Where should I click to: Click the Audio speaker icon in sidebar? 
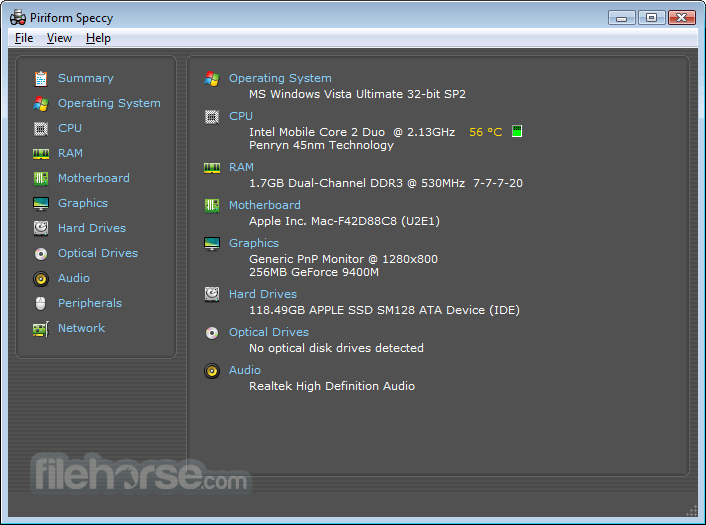(x=41, y=279)
